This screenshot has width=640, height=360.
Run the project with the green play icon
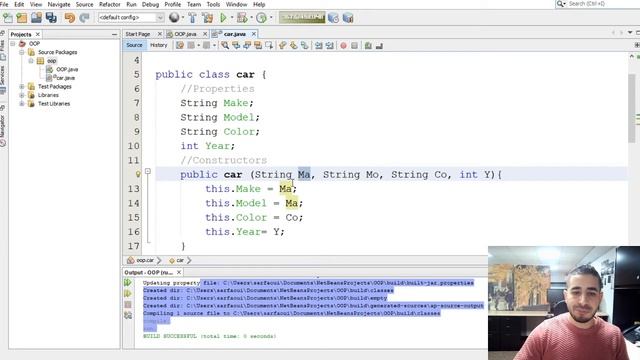[223, 18]
